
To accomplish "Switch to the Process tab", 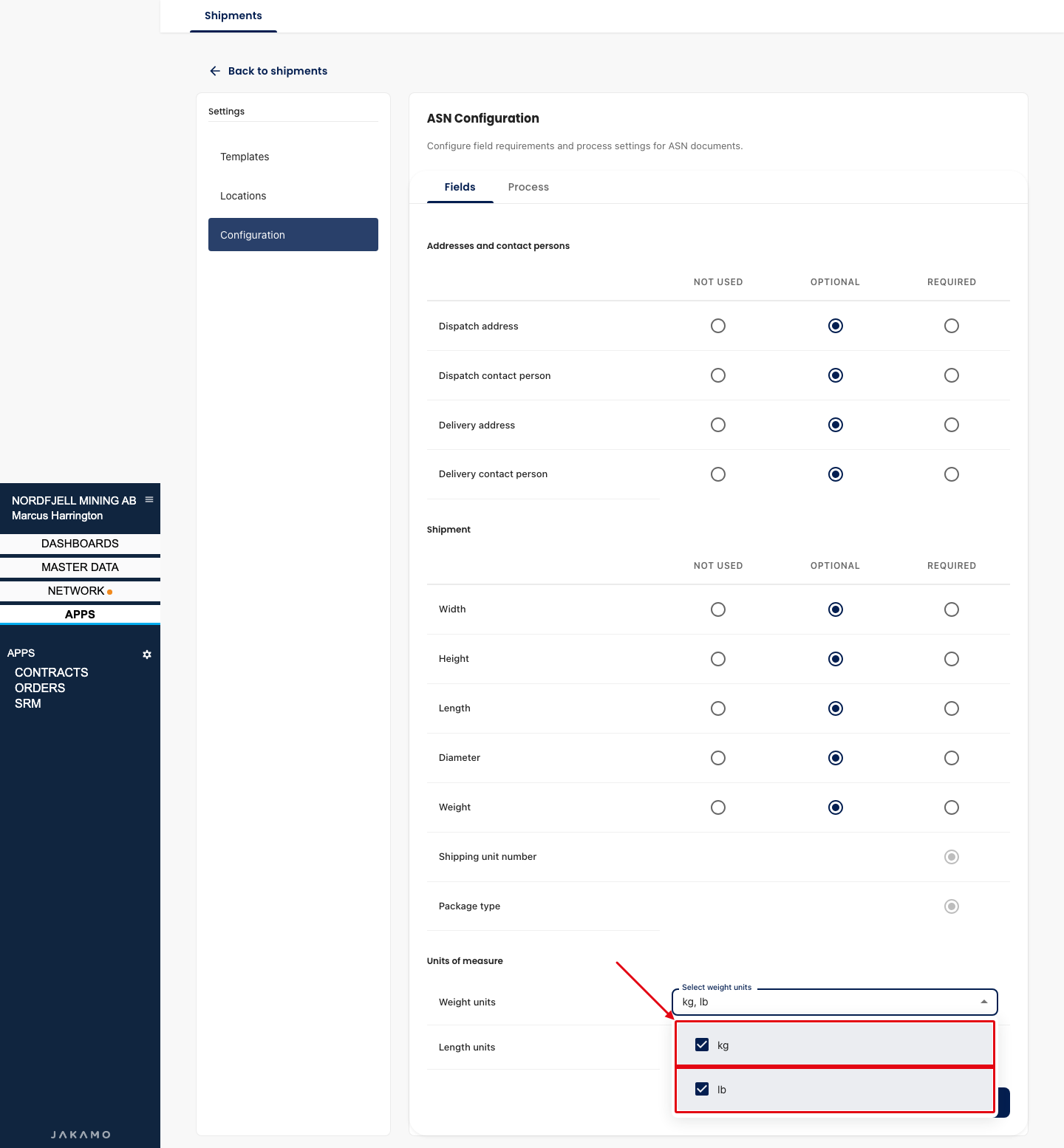I will (x=528, y=187).
